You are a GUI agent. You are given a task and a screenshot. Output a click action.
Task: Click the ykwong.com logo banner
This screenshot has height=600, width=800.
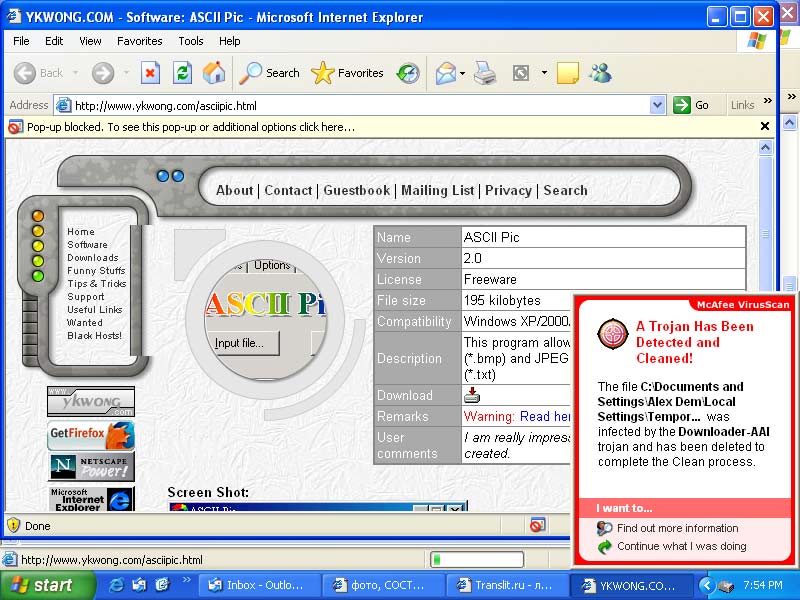pos(91,401)
